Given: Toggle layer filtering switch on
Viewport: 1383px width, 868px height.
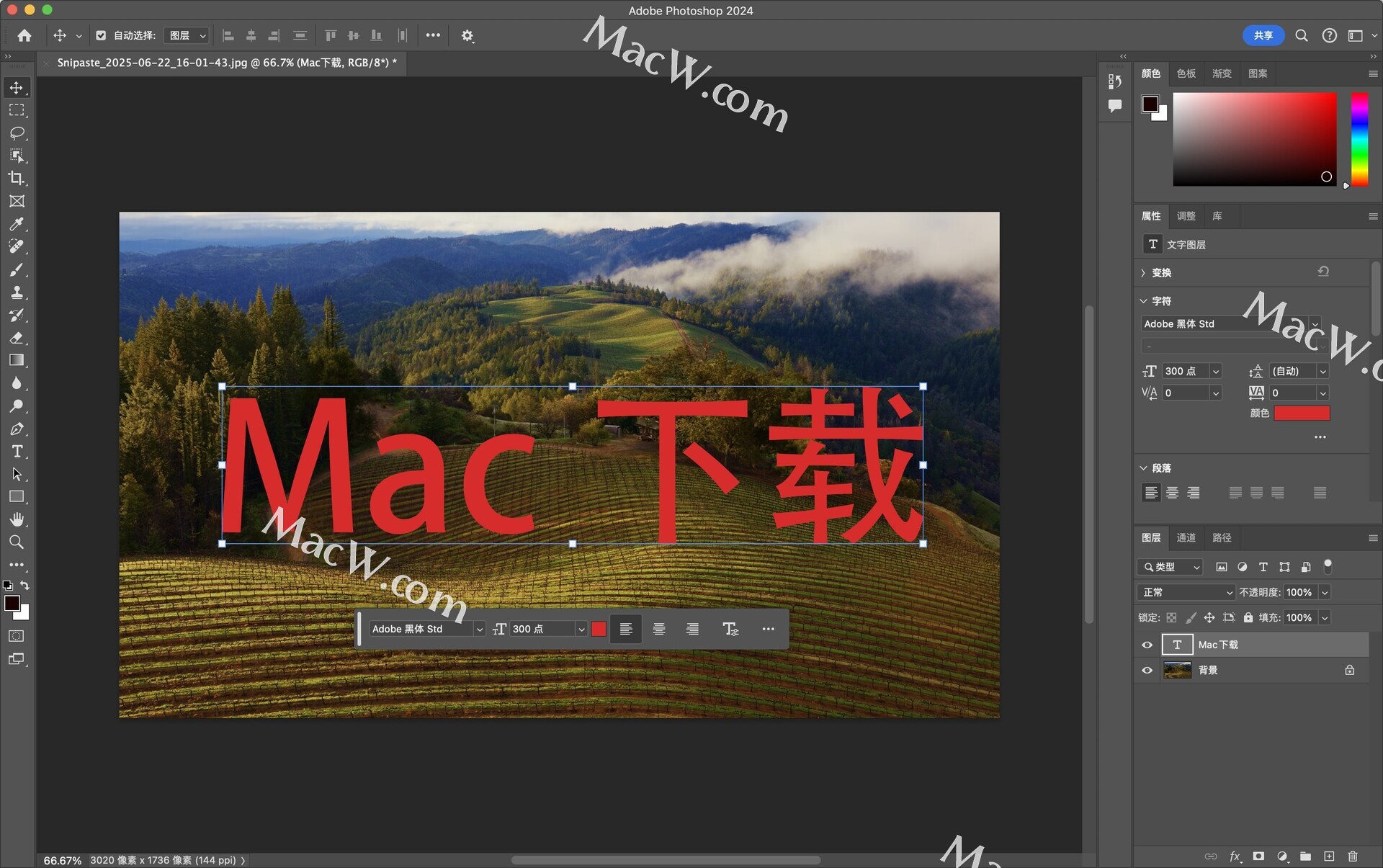Looking at the screenshot, I should [x=1328, y=566].
